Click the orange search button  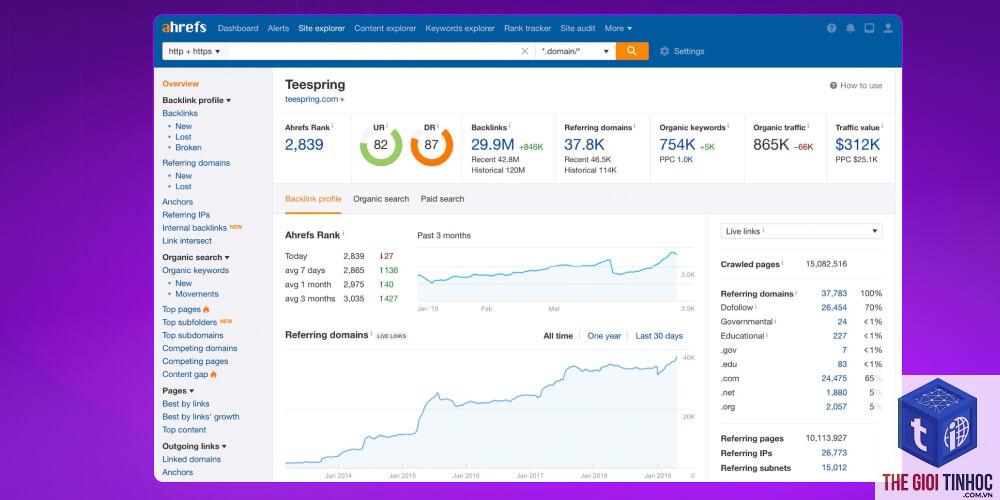[x=632, y=51]
